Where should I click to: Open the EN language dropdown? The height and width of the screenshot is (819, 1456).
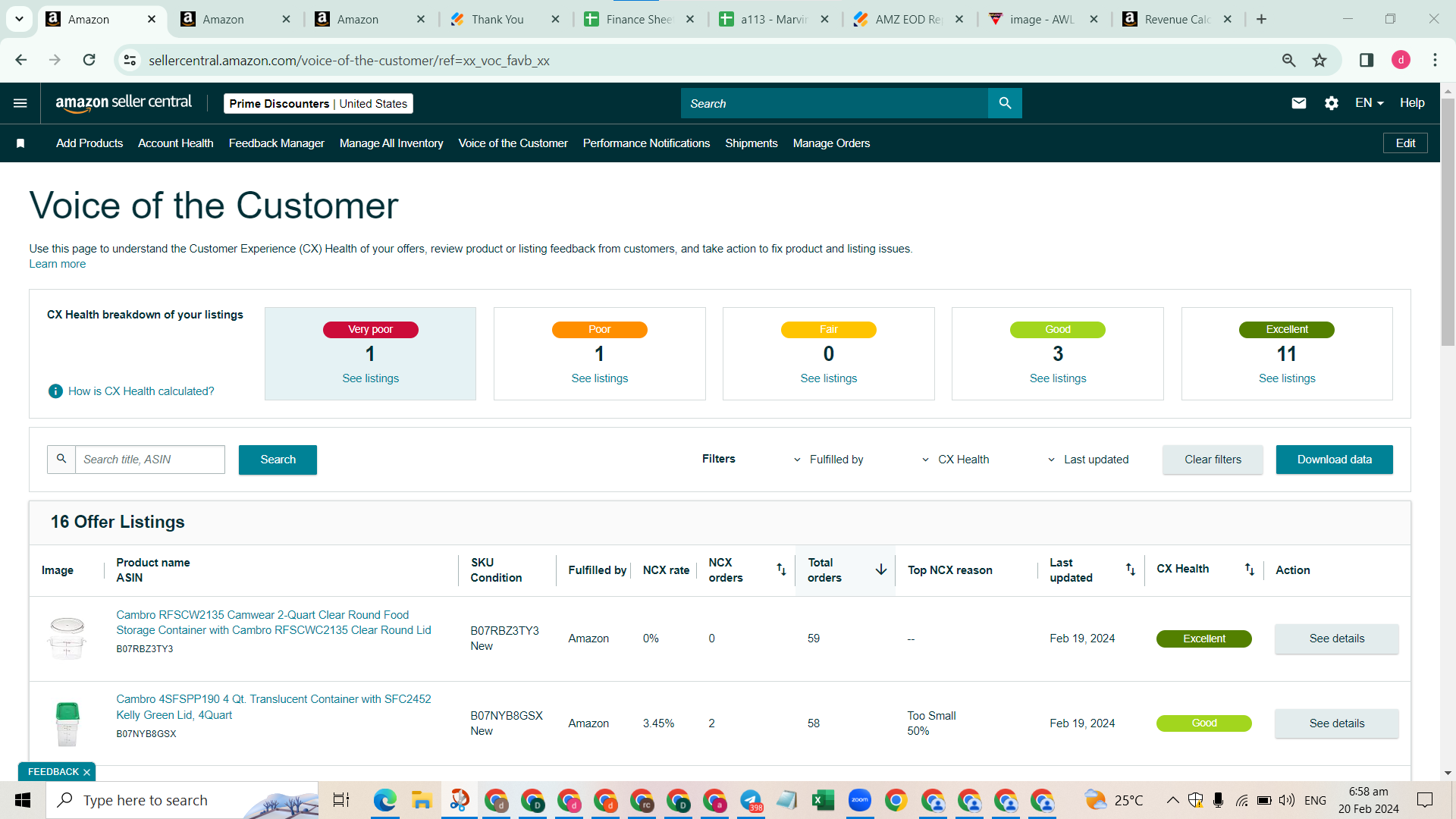pos(1369,103)
